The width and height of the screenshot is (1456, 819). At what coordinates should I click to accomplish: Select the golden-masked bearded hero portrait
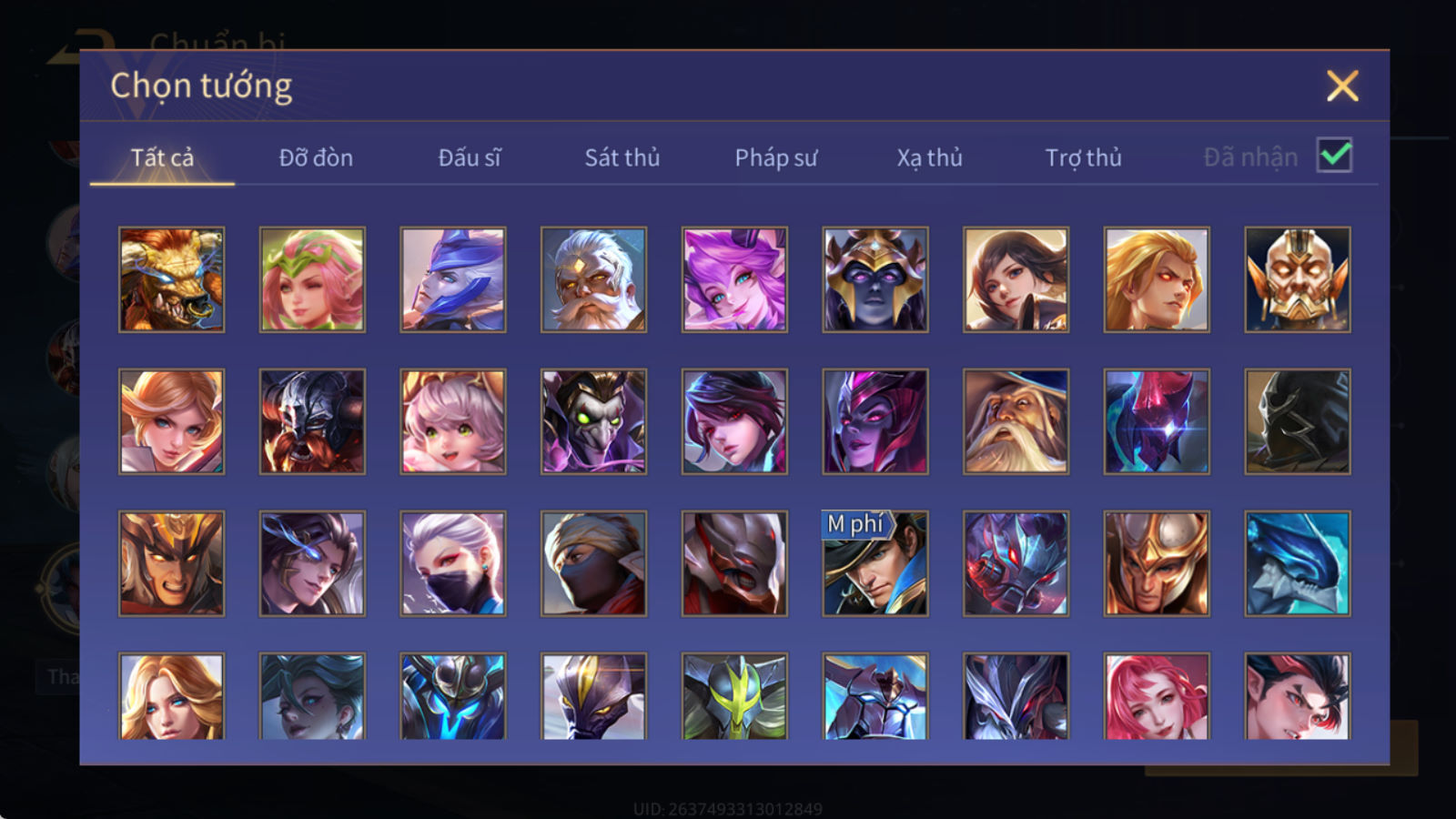tap(1298, 279)
